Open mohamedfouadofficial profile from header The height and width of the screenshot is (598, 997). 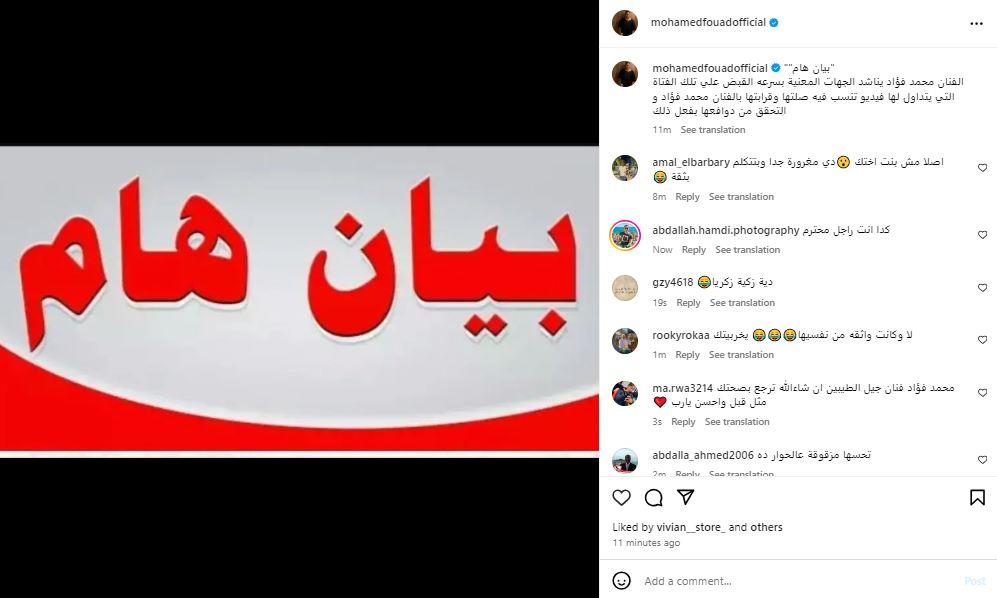708,22
